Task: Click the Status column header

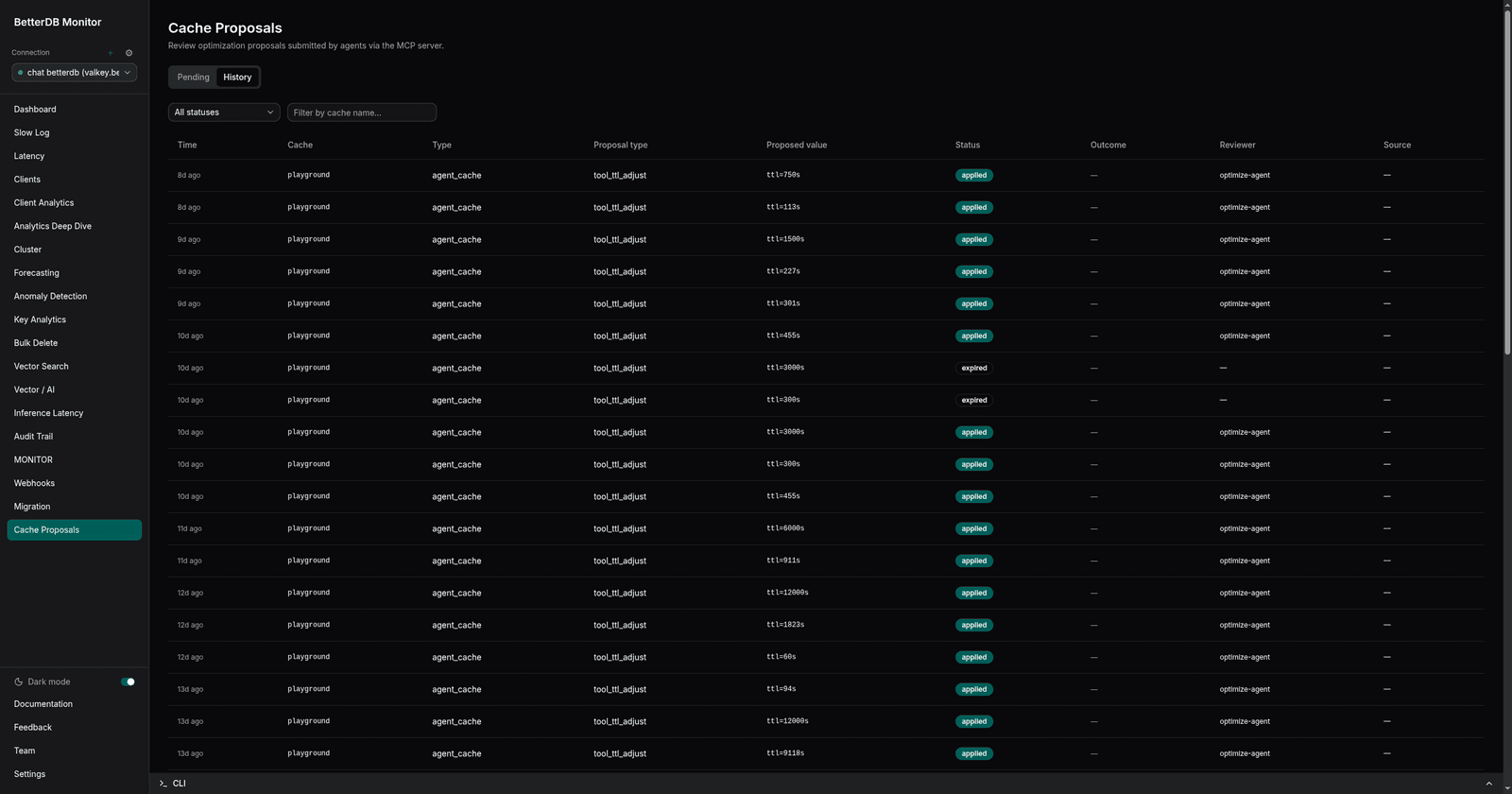Action: click(x=968, y=145)
